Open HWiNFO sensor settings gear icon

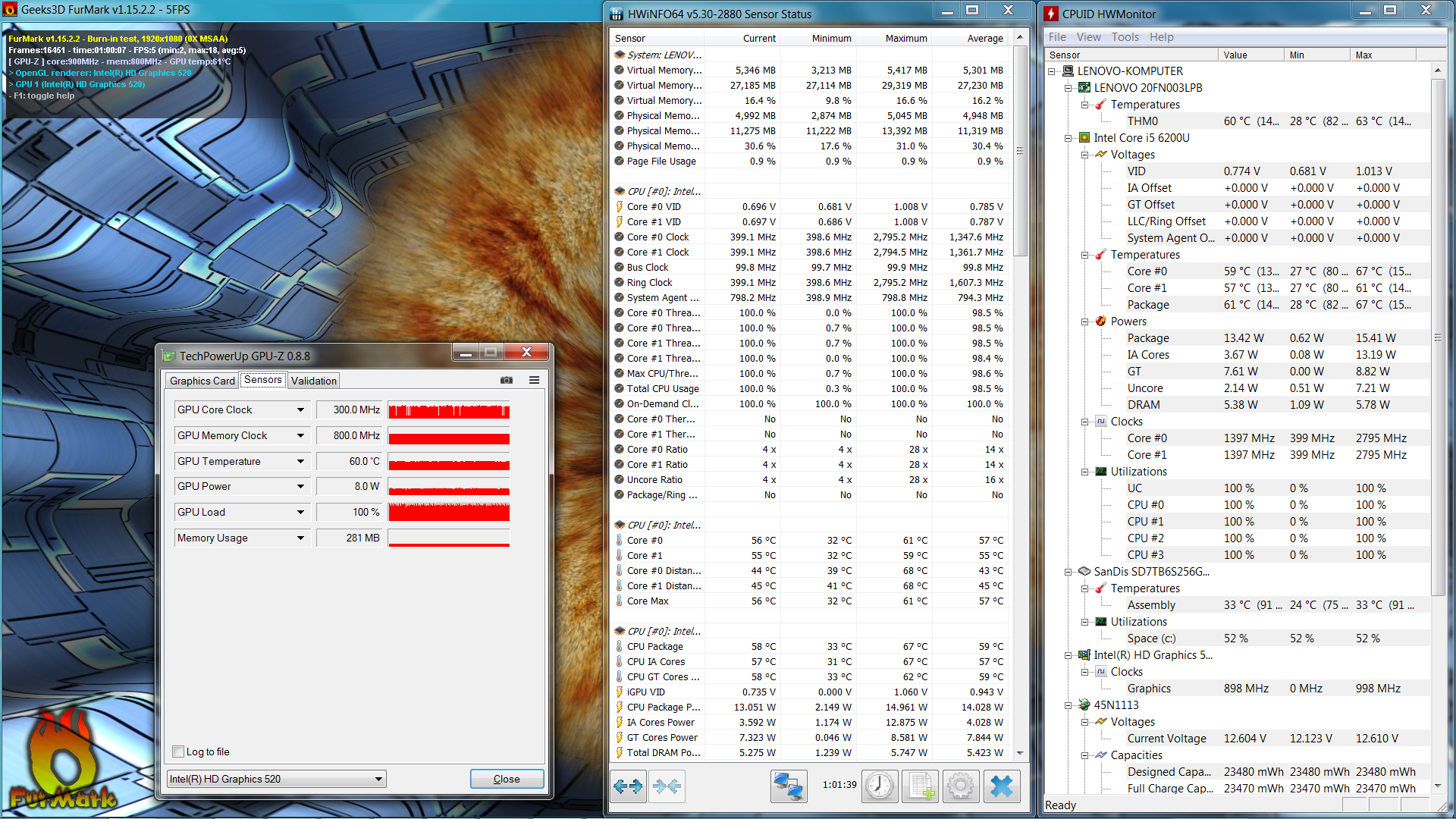(x=961, y=786)
